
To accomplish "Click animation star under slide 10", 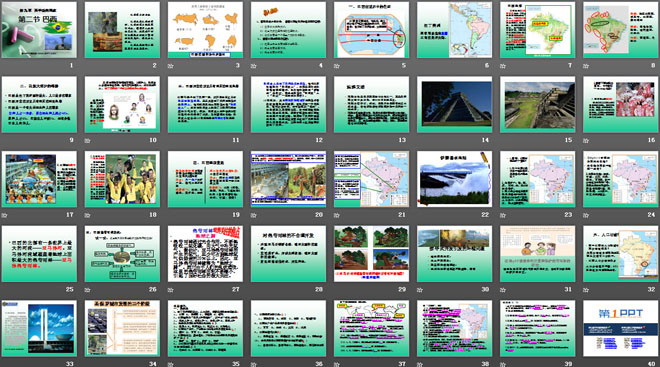I will click(x=88, y=140).
